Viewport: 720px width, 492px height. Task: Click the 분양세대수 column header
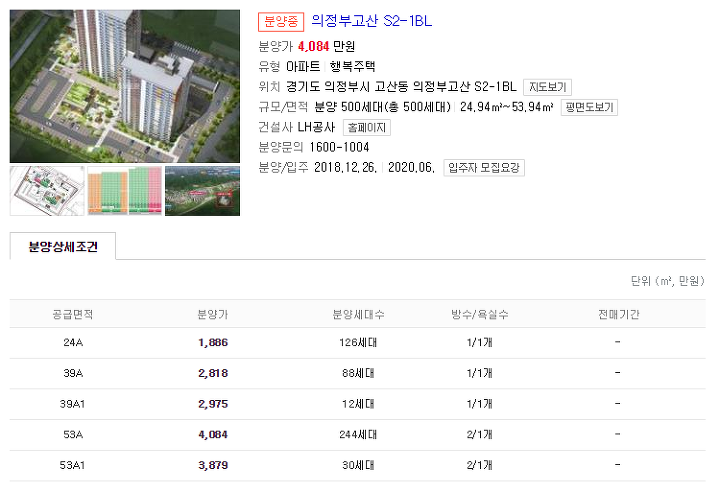click(x=358, y=314)
